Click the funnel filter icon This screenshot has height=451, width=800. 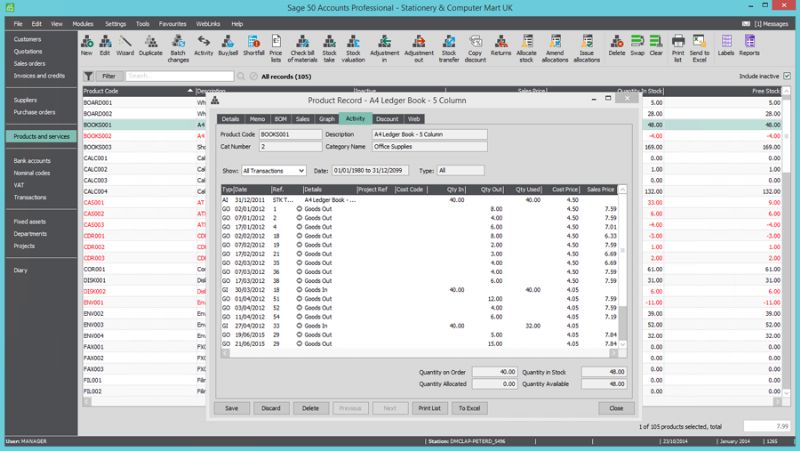(88, 76)
